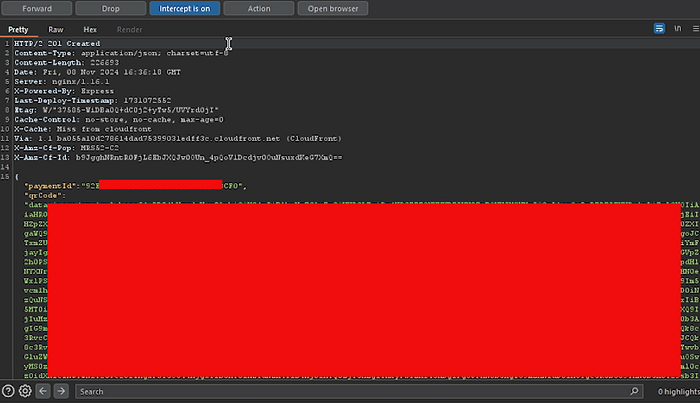Toggle the blue word wrap icon
This screenshot has height=403, width=700.
tap(659, 29)
